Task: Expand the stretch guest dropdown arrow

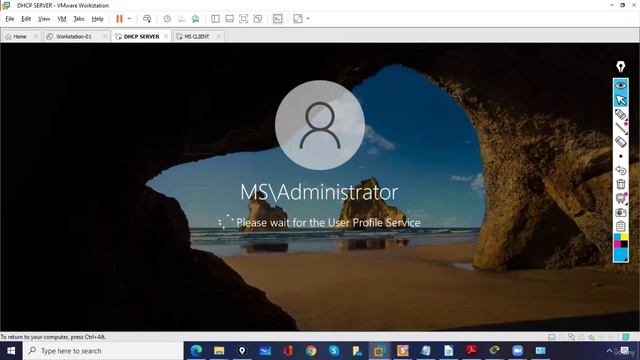Action: coord(308,19)
